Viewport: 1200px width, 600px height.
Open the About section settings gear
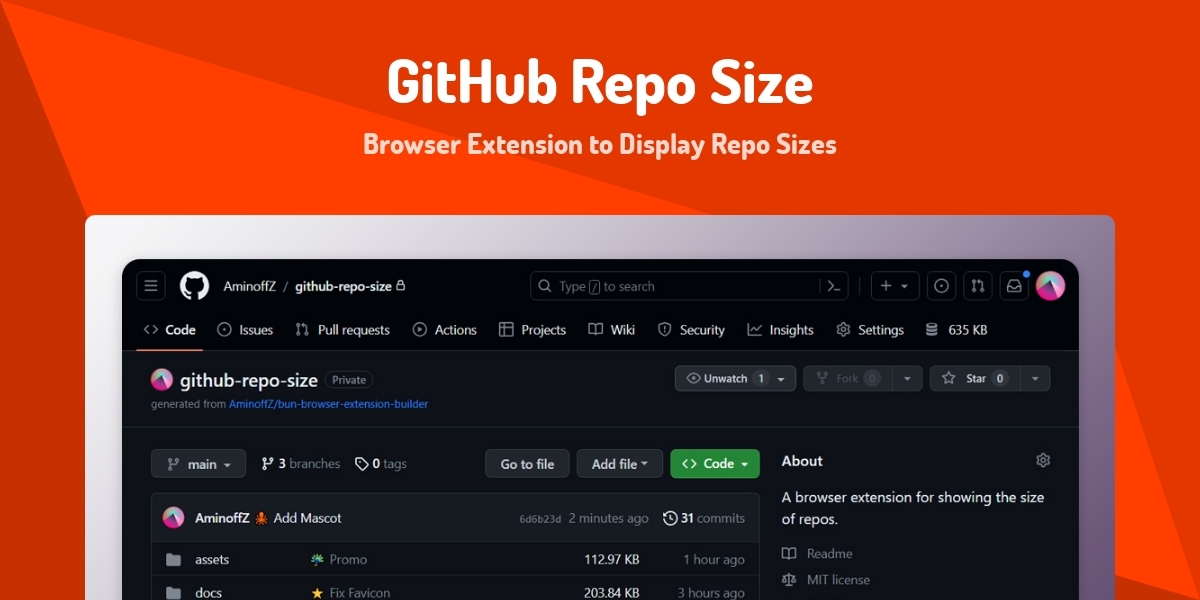1043,460
